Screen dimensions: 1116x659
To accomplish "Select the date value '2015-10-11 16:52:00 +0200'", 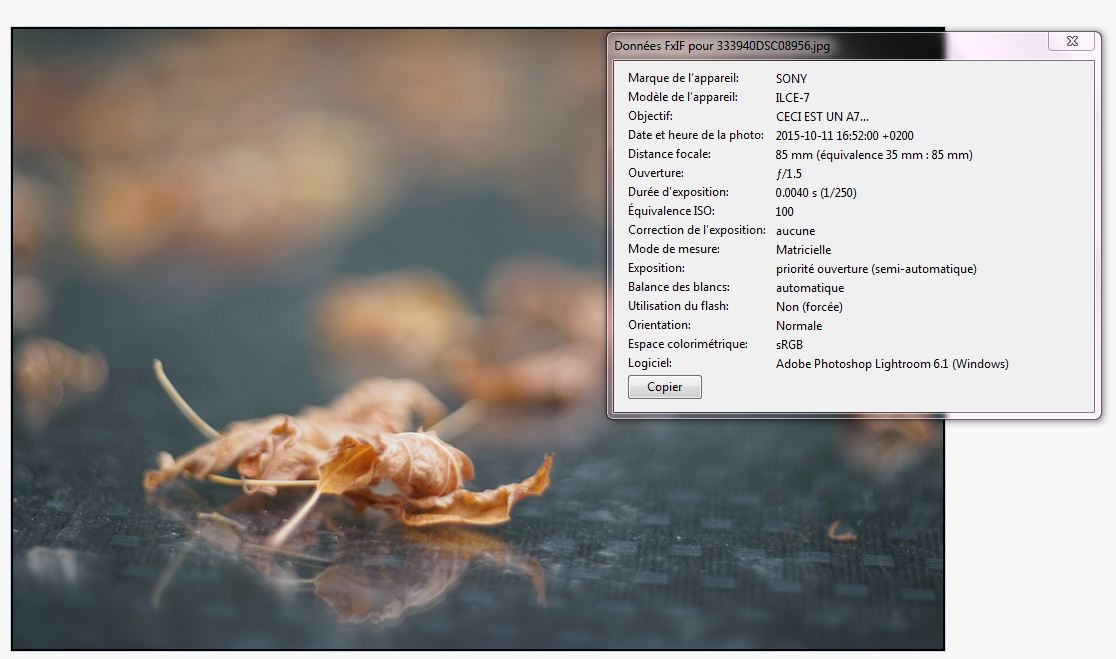I will 845,136.
